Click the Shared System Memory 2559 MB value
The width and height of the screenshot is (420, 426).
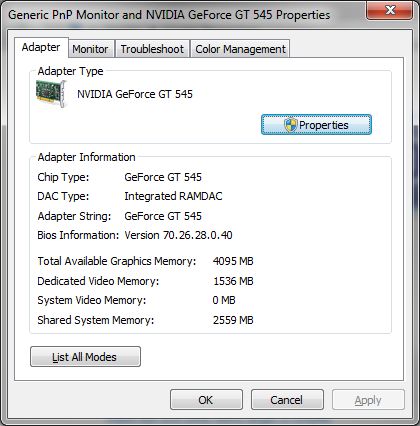point(233,320)
